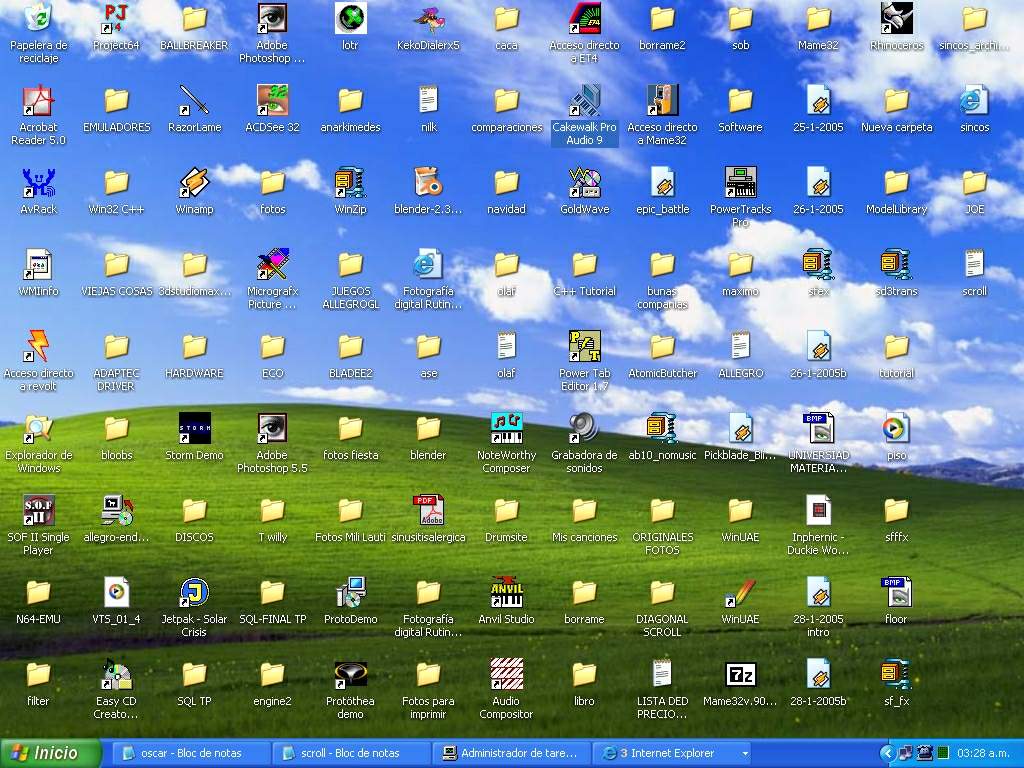
Task: Select the Papelera de reciclaje icon
Action: pyautogui.click(x=38, y=19)
